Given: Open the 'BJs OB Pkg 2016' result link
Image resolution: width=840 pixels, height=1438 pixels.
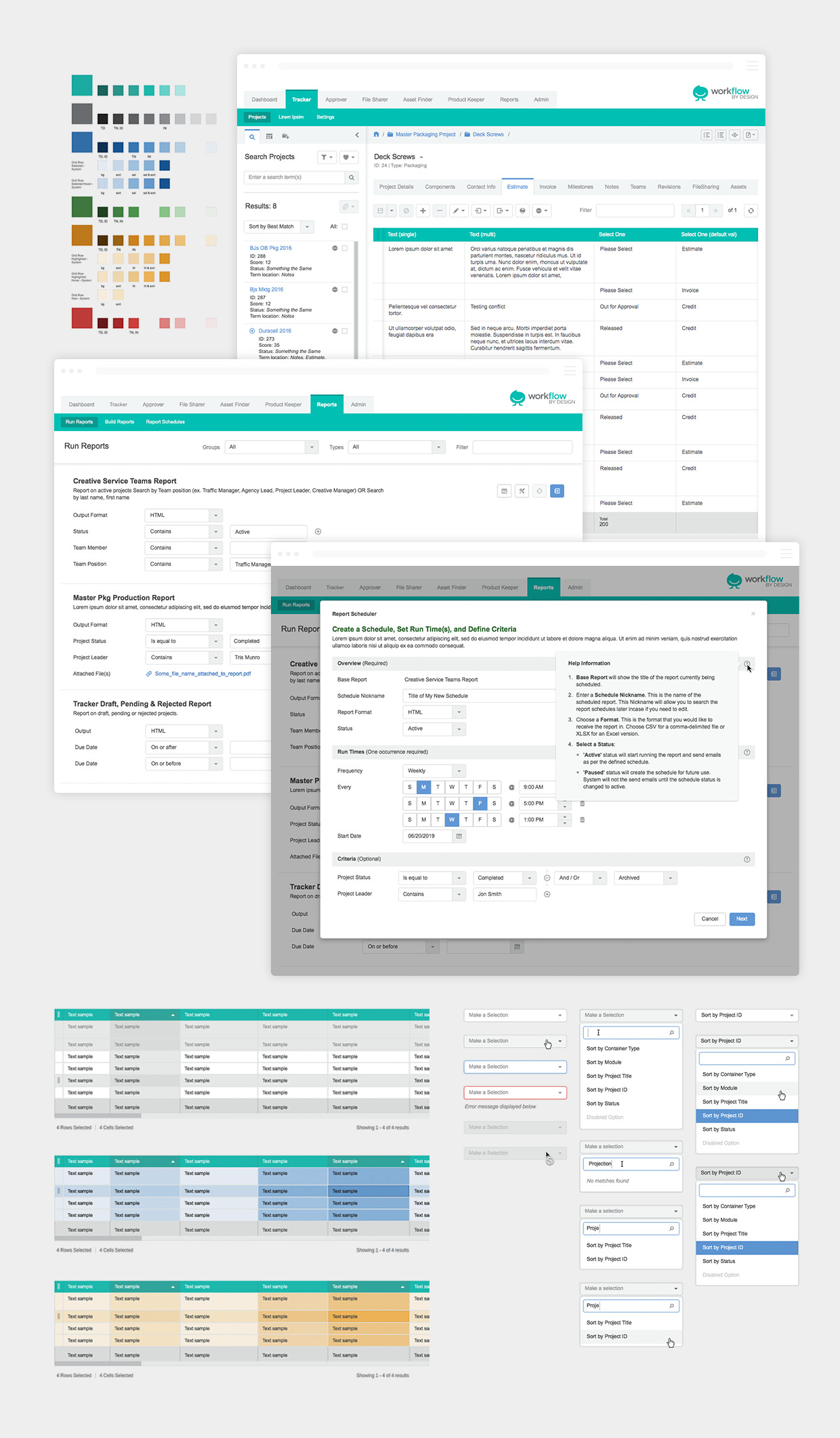Looking at the screenshot, I should (x=271, y=249).
